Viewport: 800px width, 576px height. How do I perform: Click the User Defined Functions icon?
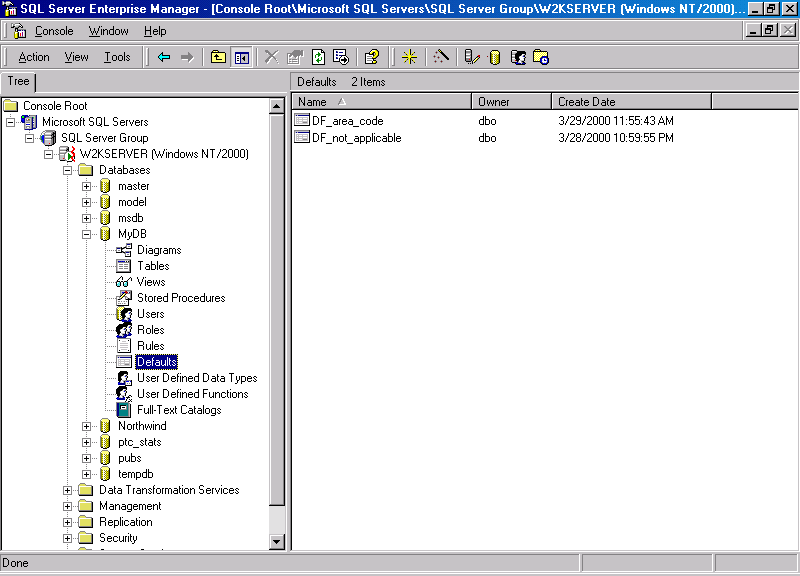point(124,394)
